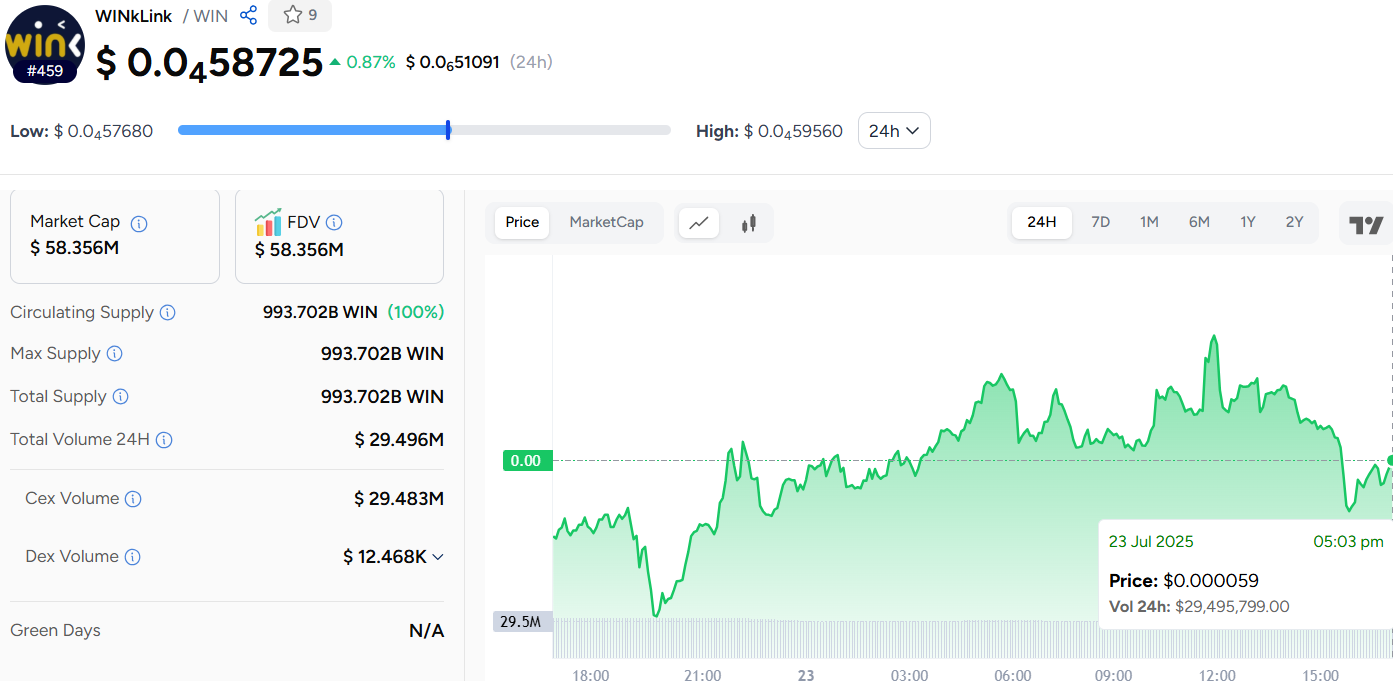The width and height of the screenshot is (1393, 681).
Task: Click Total Volume 24H info icon
Action: (165, 440)
